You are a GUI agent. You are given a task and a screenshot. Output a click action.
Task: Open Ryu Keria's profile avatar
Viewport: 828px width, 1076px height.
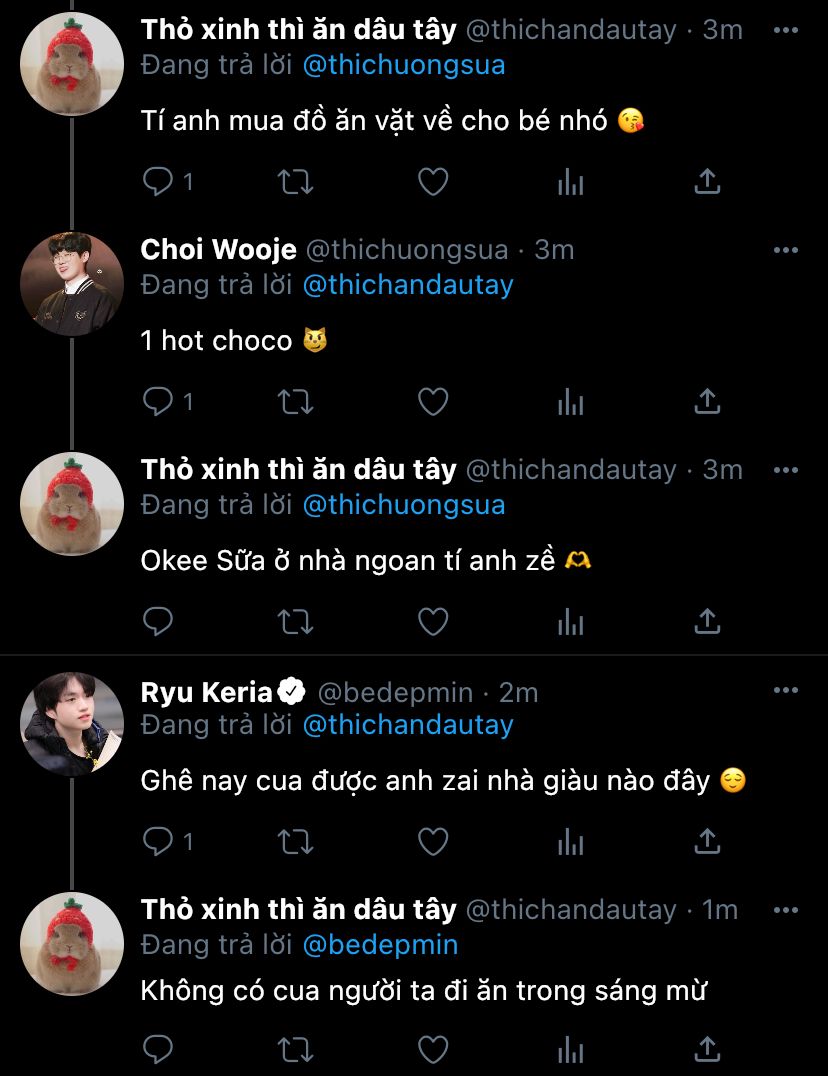click(71, 723)
